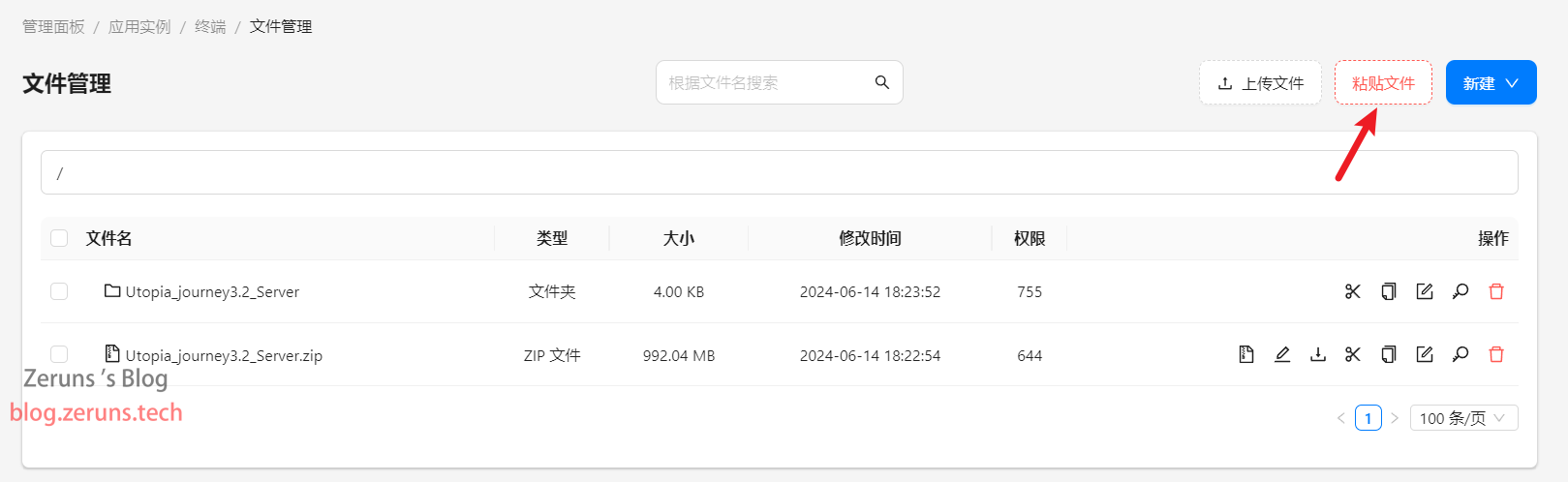Click the 粘贴文件 button
This screenshot has height=482, width=1568.
pos(1383,83)
